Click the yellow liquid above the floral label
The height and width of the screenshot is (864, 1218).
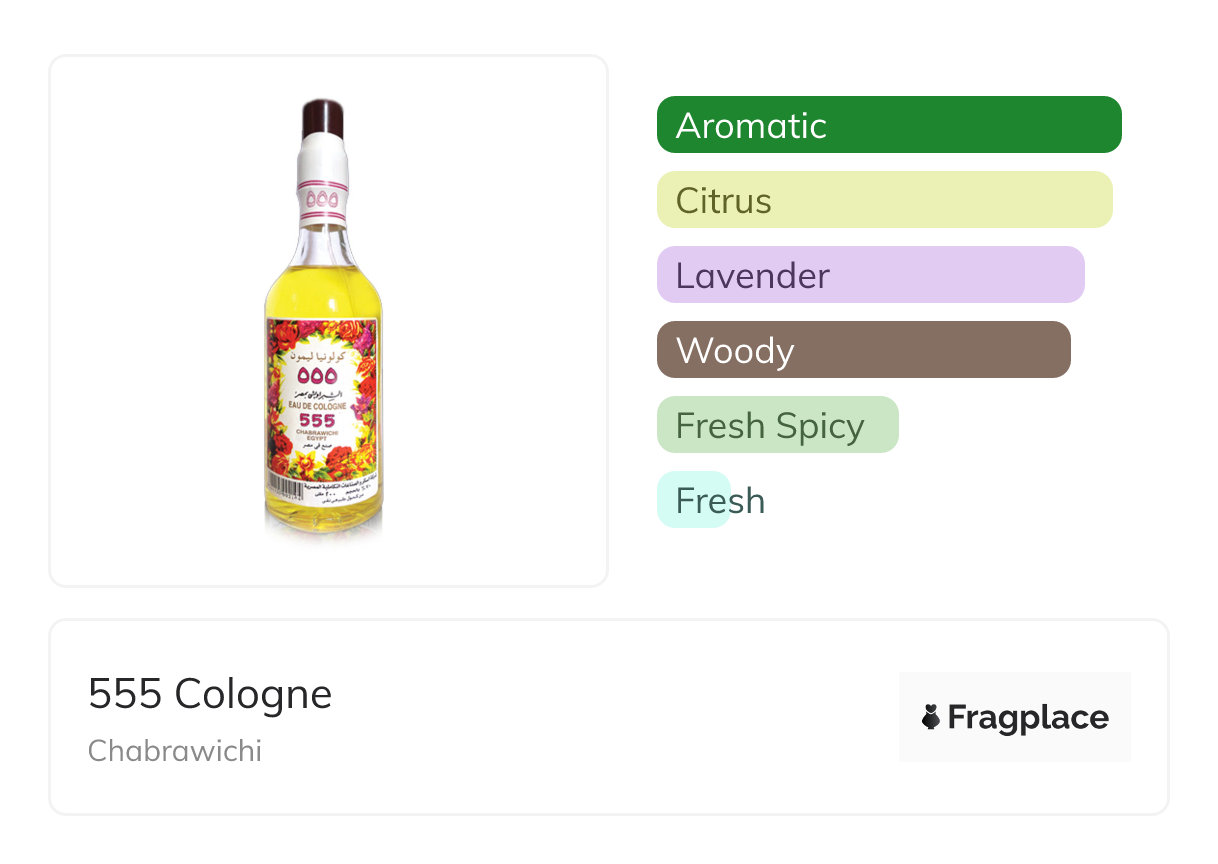[x=322, y=290]
